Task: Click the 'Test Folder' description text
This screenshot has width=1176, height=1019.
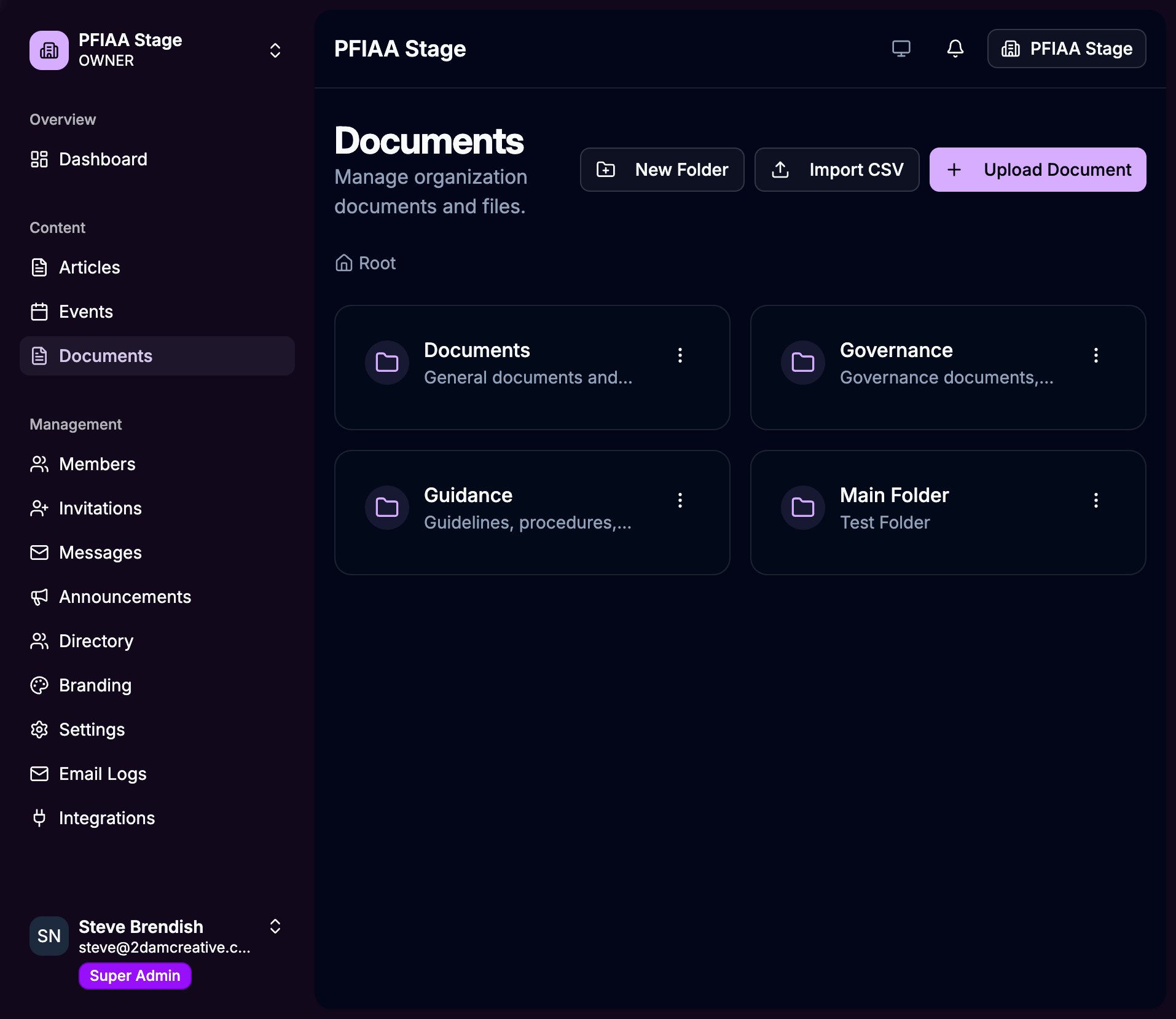Action: pos(885,522)
